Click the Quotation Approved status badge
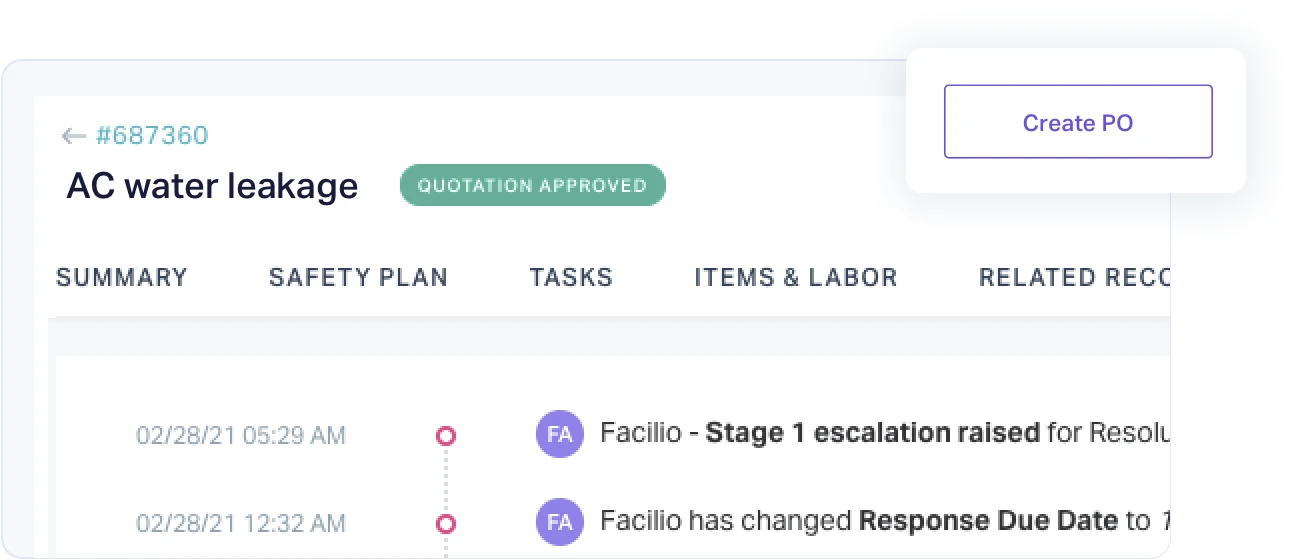1298x560 pixels. pyautogui.click(x=532, y=186)
